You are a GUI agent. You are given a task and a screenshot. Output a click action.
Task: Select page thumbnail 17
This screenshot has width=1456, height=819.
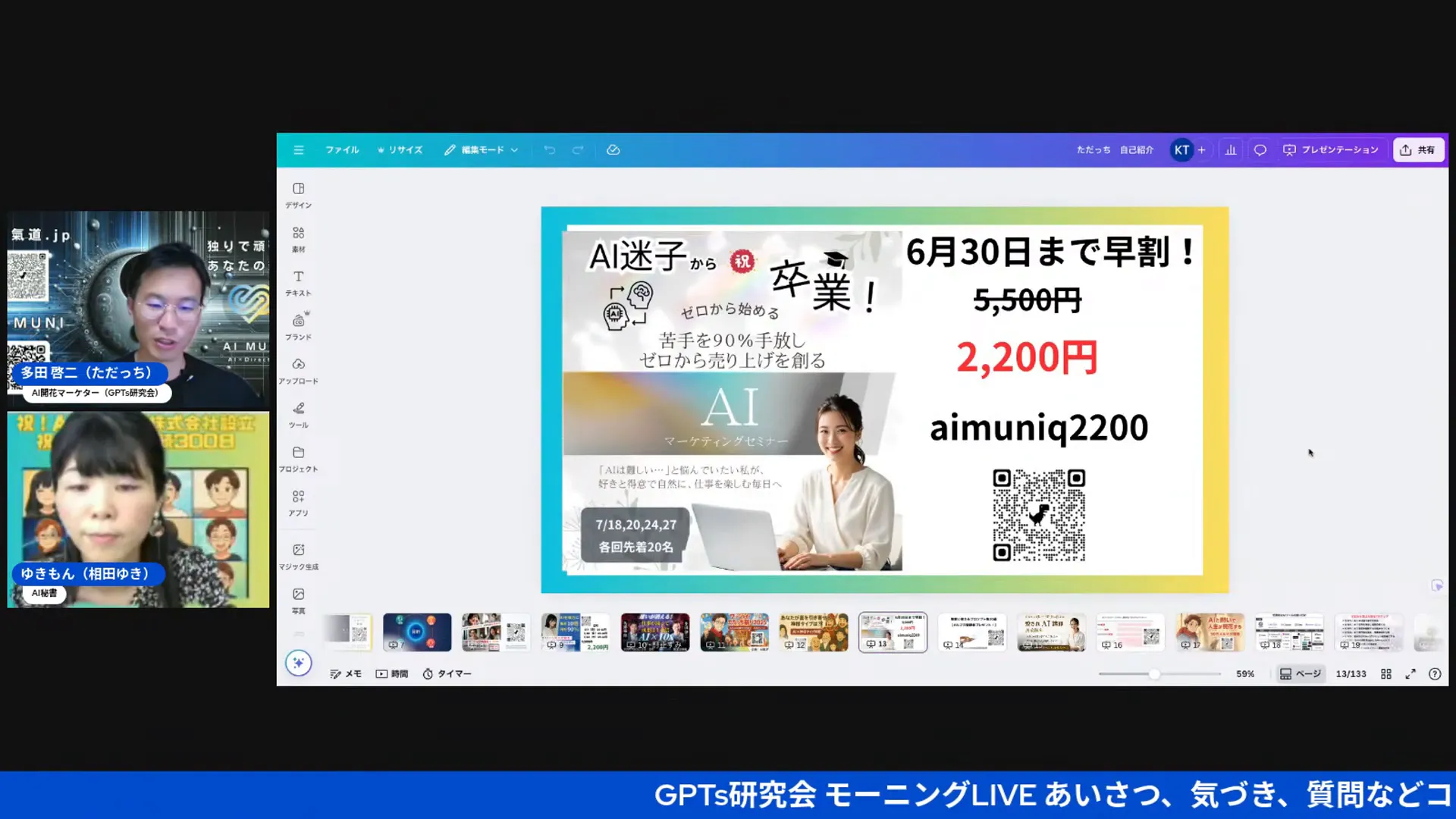[1210, 632]
